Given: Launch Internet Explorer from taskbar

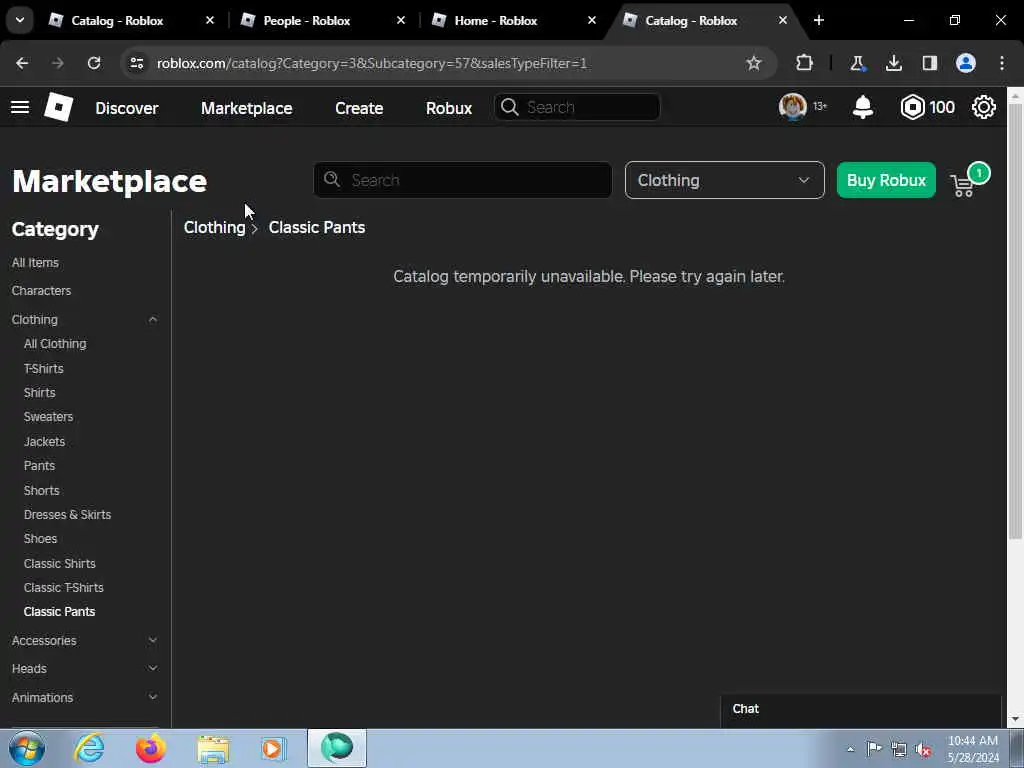Looking at the screenshot, I should click(x=89, y=748).
